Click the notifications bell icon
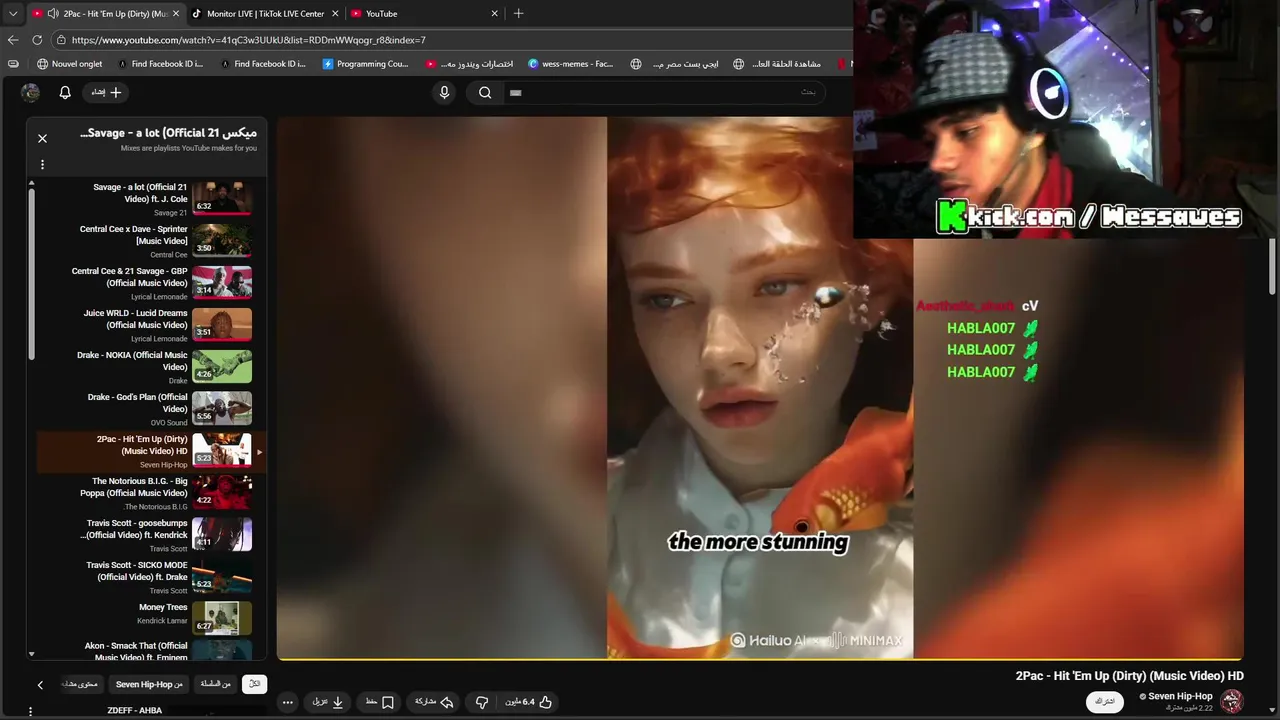1280x720 pixels. [65, 92]
